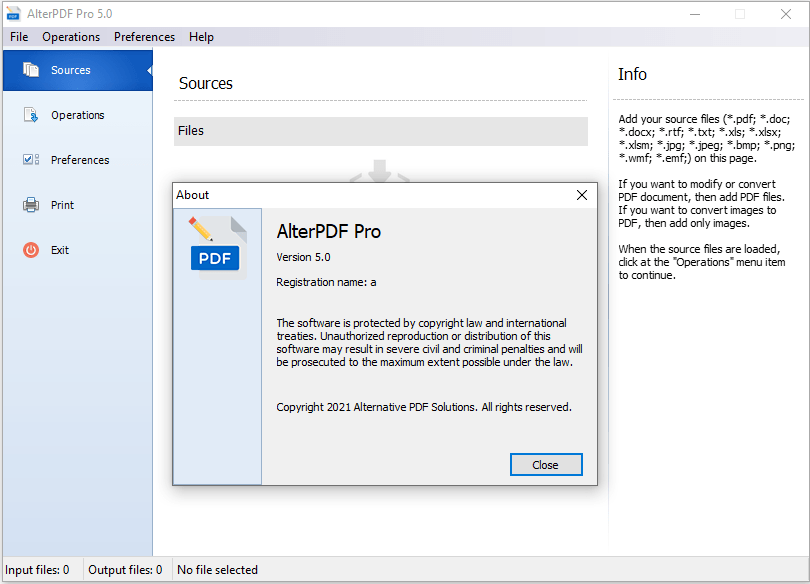Click the Exit sidebar label
Screen dimensions: 810x584
tap(60, 250)
